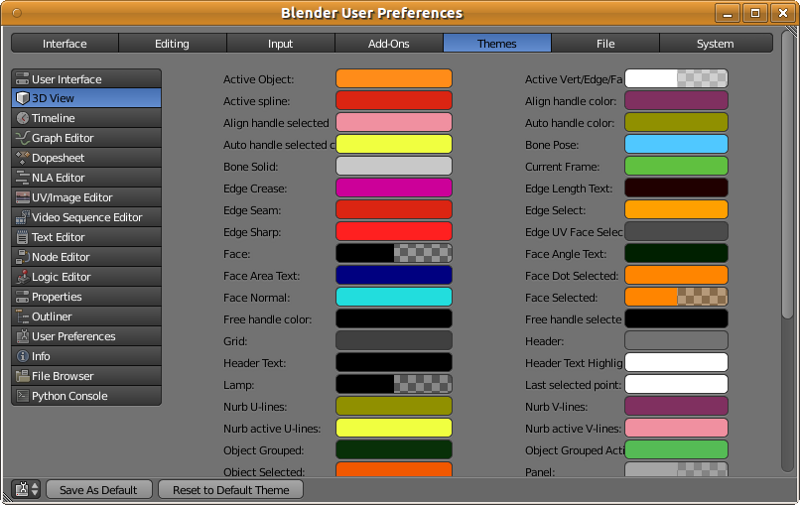The width and height of the screenshot is (800, 505).
Task: Open the Dopesheet icon entry
Action: coord(22,158)
